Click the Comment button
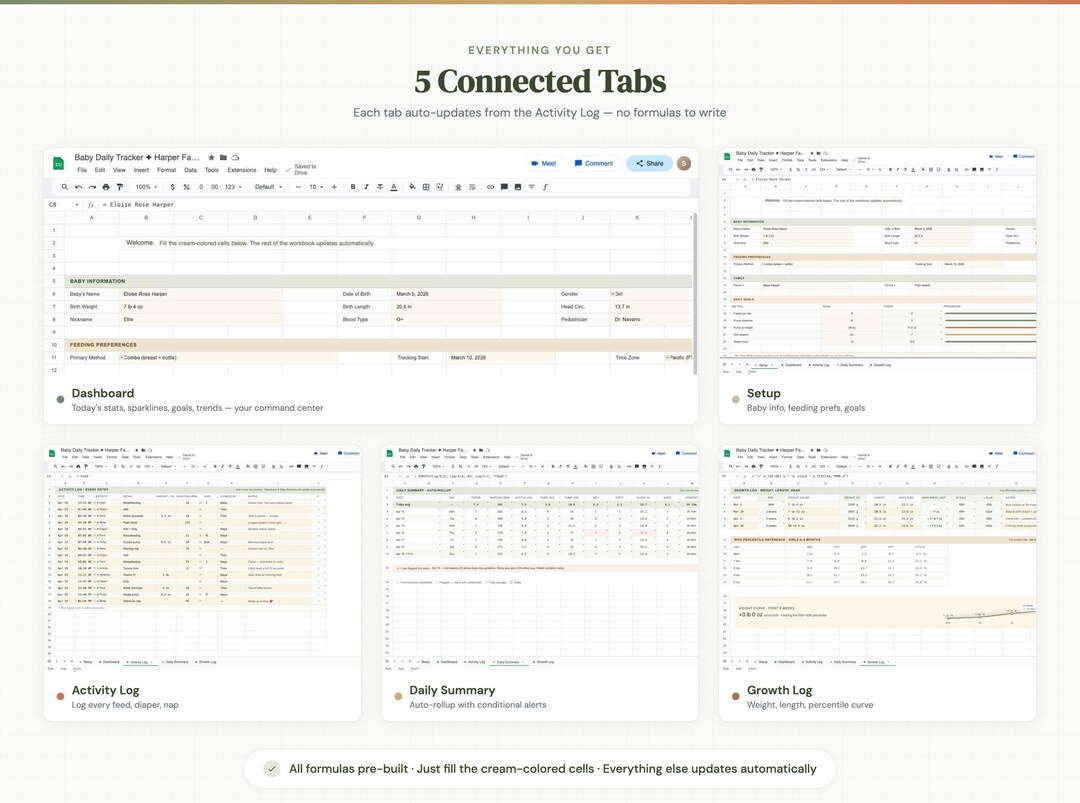 coord(594,162)
